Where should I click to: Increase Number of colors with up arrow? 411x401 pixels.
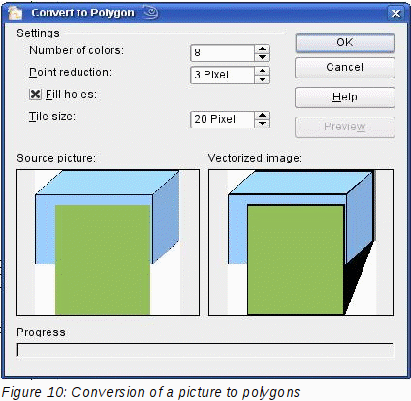262,49
